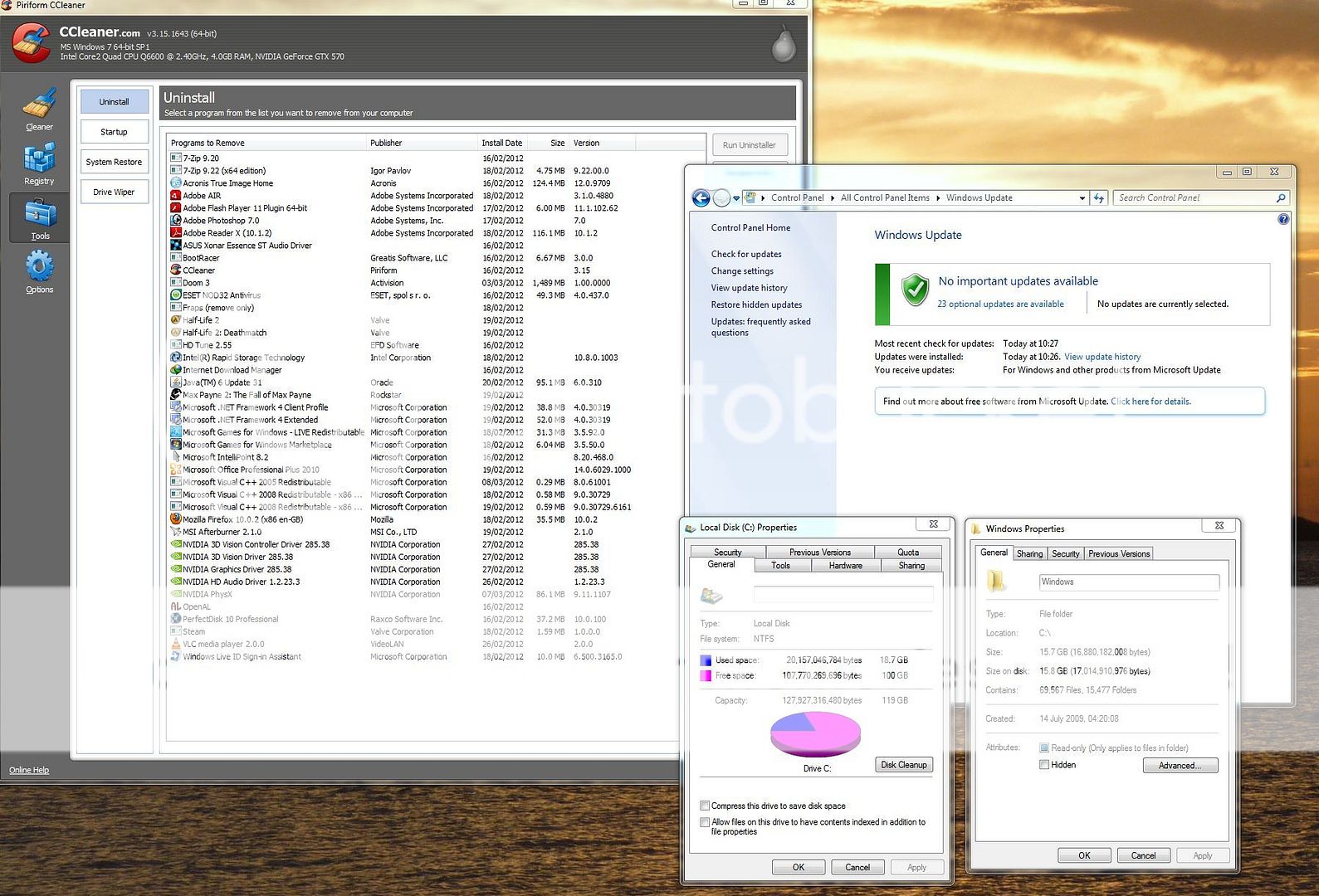Sort list by Install Date column header
1319x896 pixels.
[x=501, y=143]
